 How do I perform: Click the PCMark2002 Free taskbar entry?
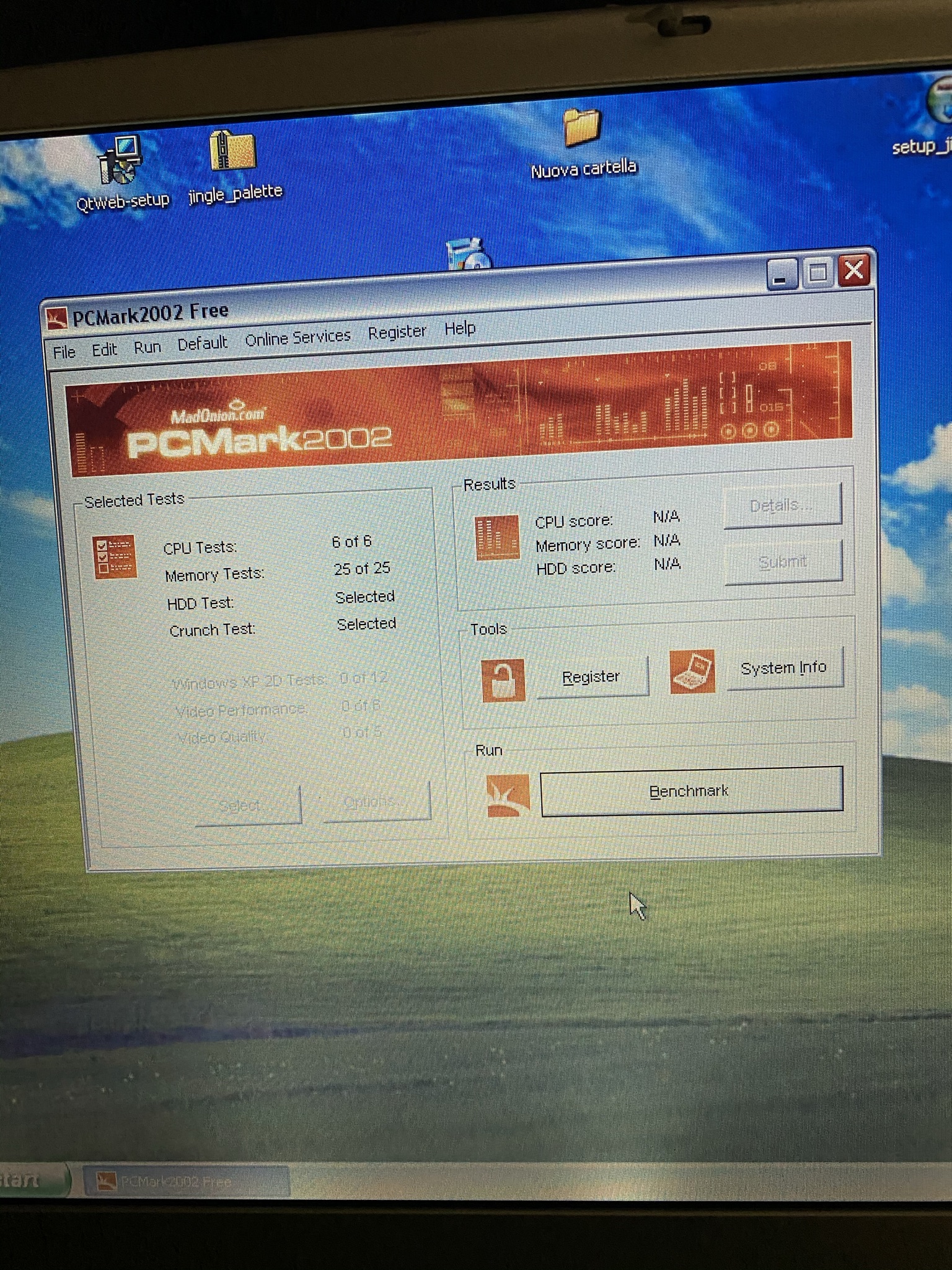click(x=186, y=1181)
